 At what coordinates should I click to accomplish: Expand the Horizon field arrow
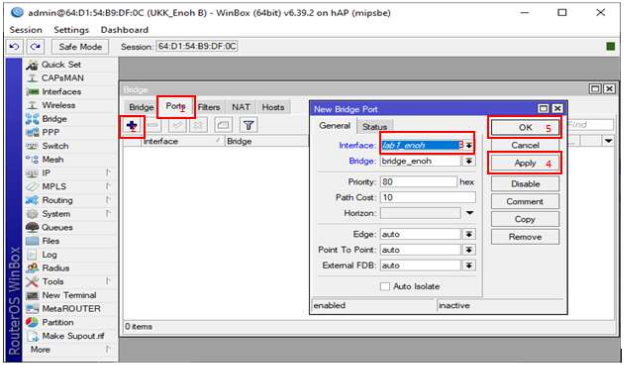click(x=469, y=213)
